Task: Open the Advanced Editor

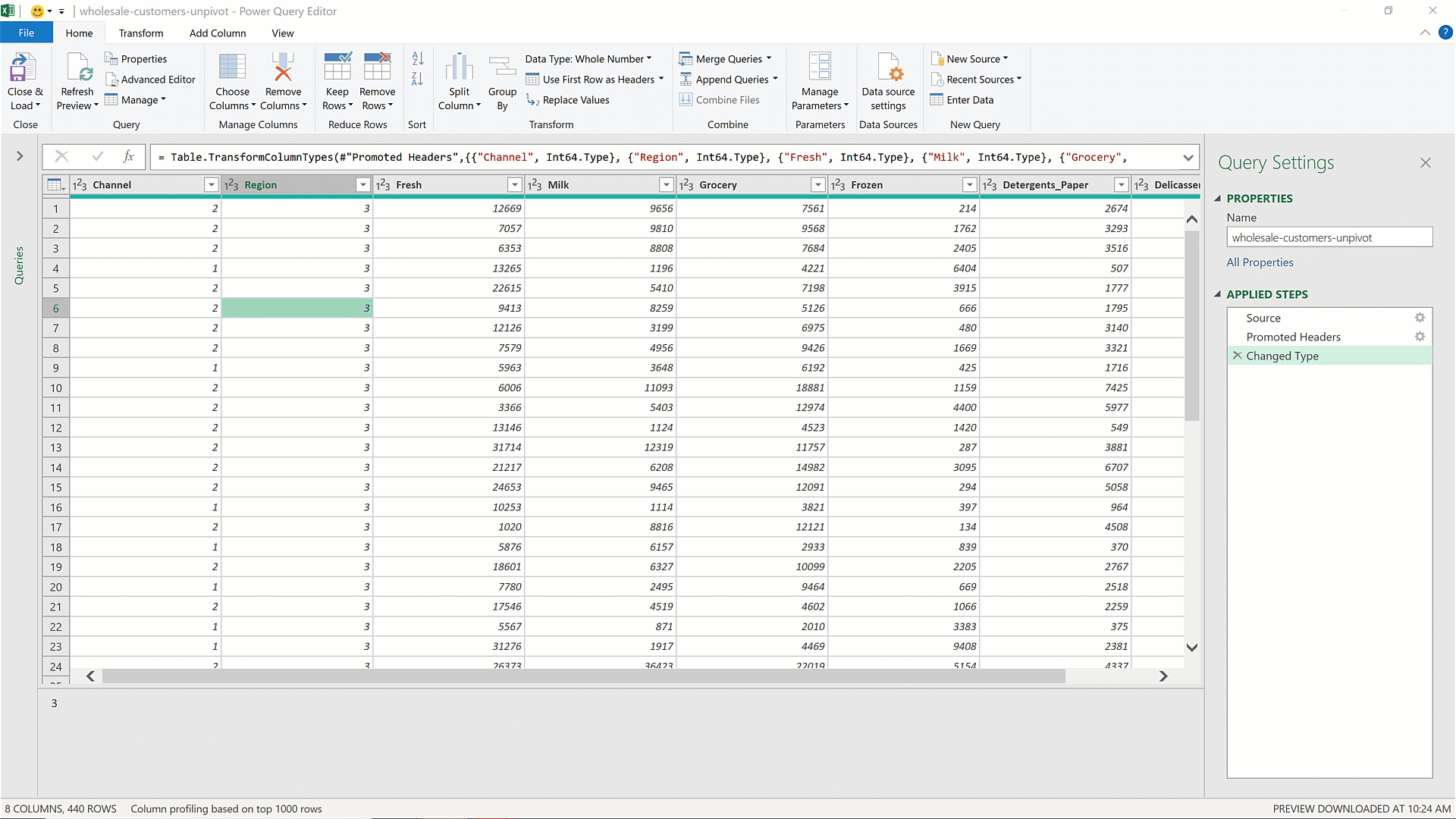Action: (x=150, y=80)
